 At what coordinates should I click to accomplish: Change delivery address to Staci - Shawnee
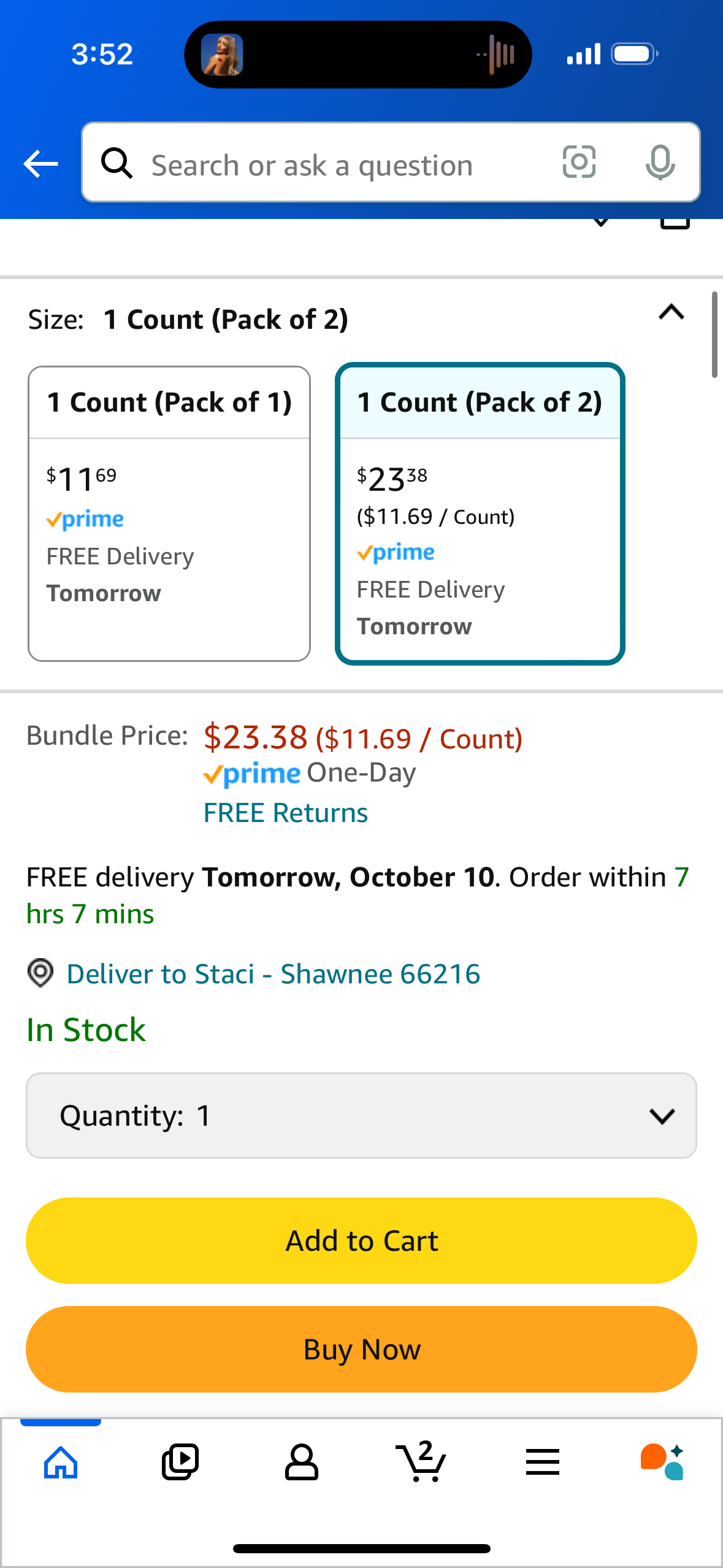pos(274,974)
